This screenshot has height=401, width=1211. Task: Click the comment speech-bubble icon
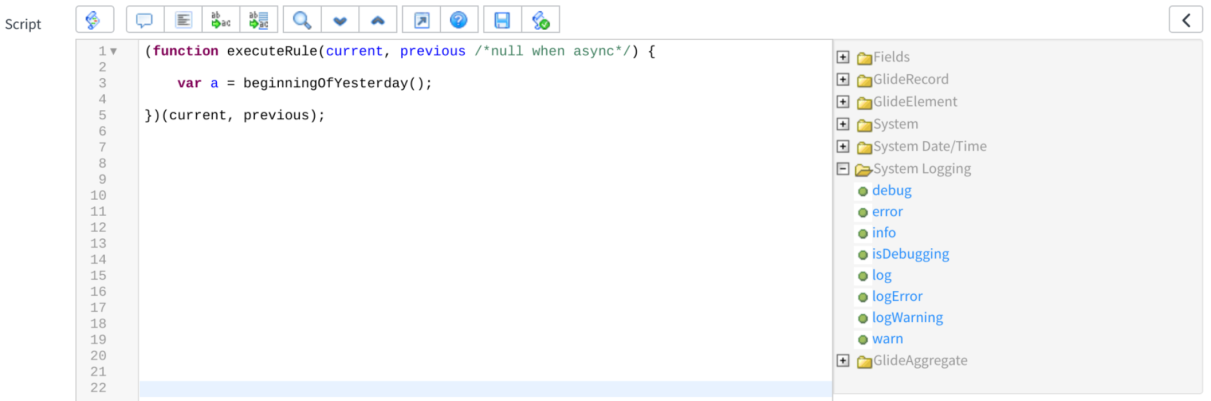click(145, 19)
